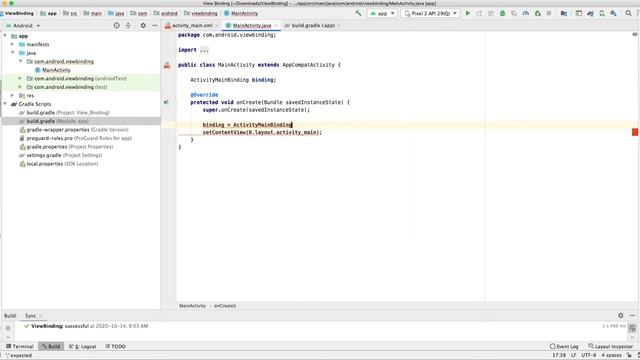Open the profiler gauge icon in toolbar

pyautogui.click(x=526, y=13)
